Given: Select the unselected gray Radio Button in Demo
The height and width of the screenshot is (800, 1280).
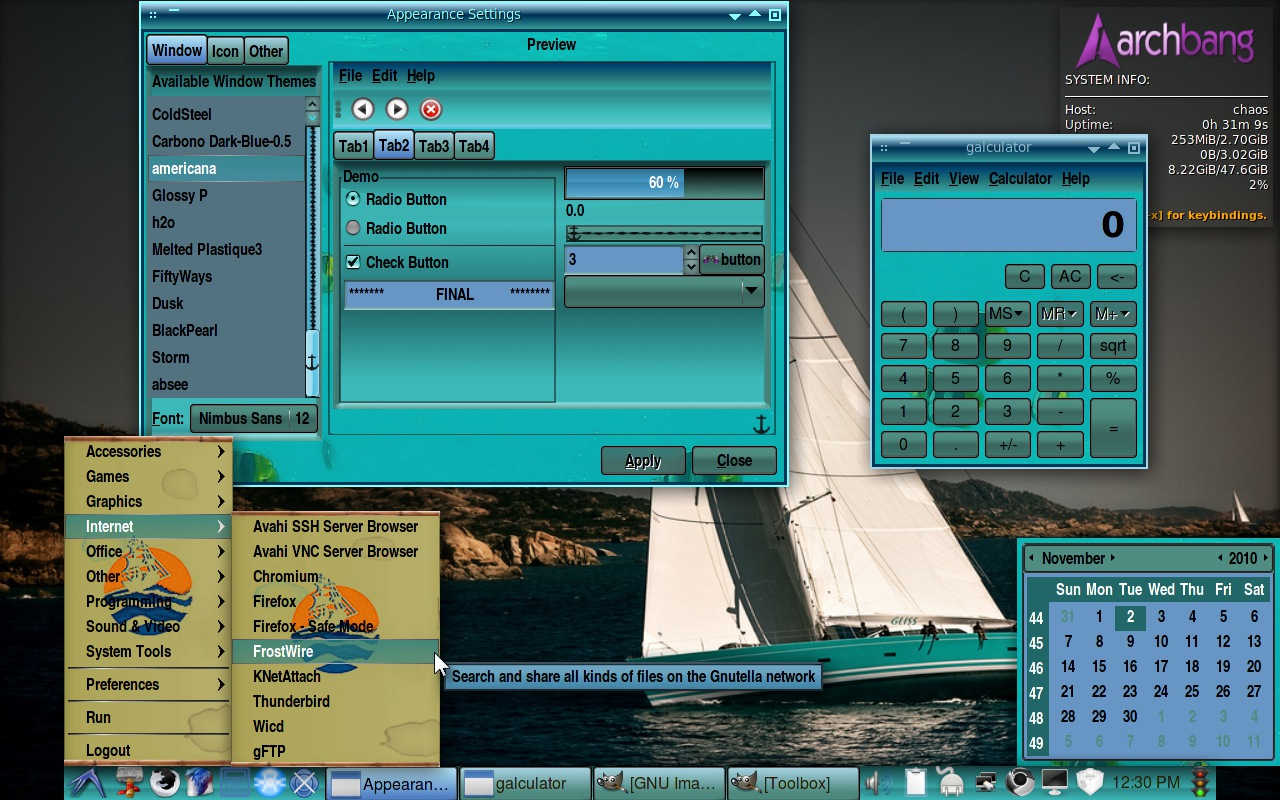Looking at the screenshot, I should click(353, 228).
